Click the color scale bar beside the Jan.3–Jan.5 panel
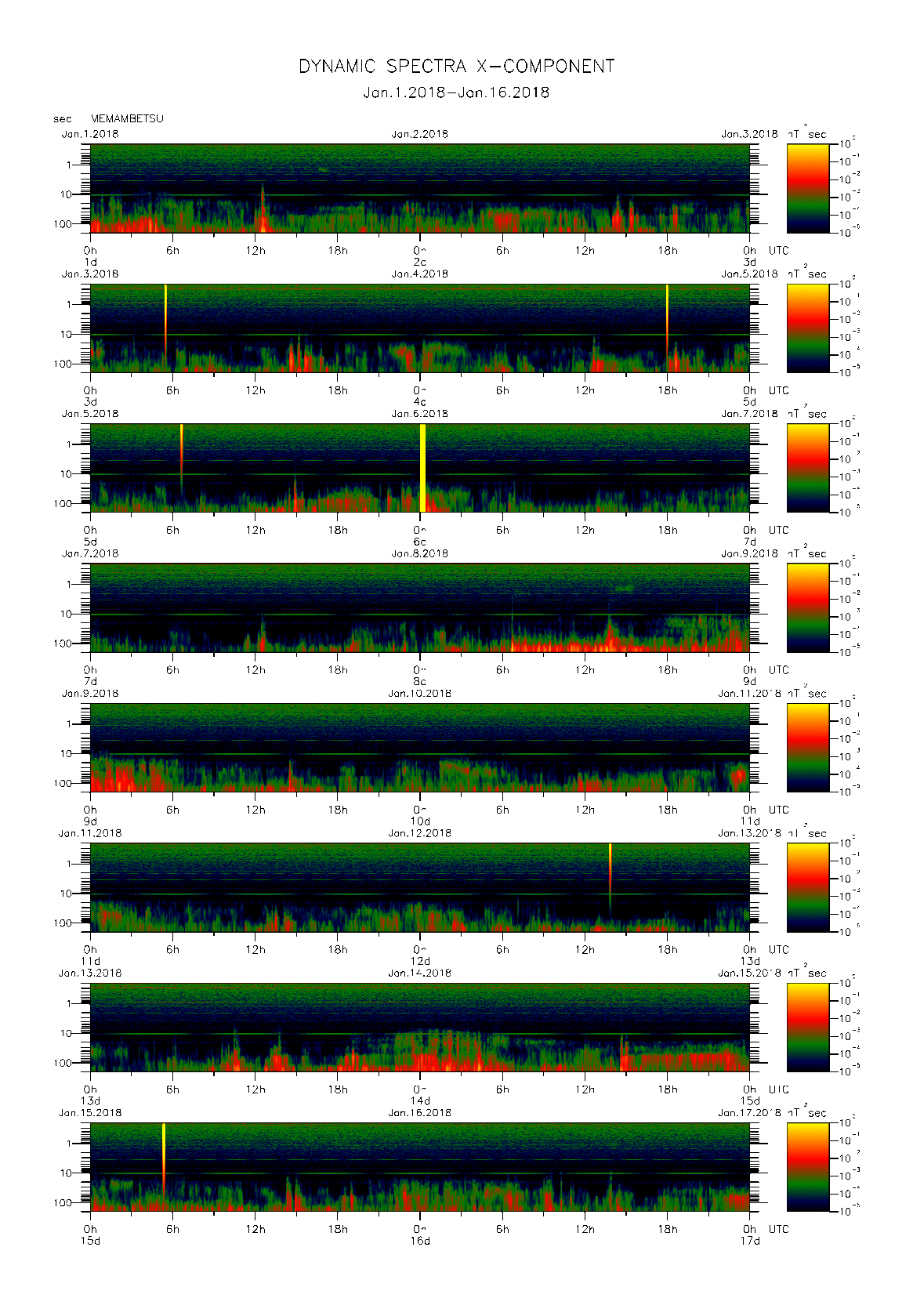The width and height of the screenshot is (913, 1316). tap(808, 328)
